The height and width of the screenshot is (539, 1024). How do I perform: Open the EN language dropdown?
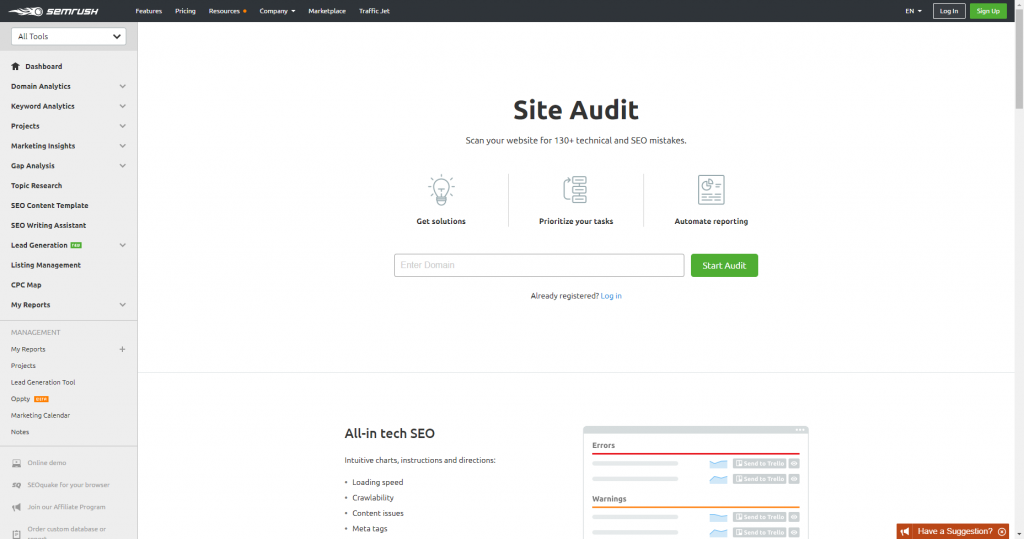coord(913,11)
